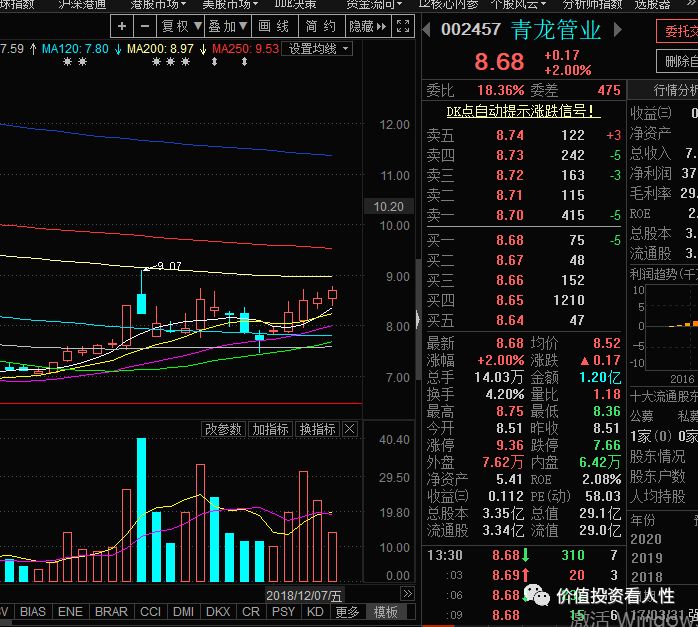
Task: Switch to CCI indicator tab
Action: pyautogui.click(x=150, y=611)
